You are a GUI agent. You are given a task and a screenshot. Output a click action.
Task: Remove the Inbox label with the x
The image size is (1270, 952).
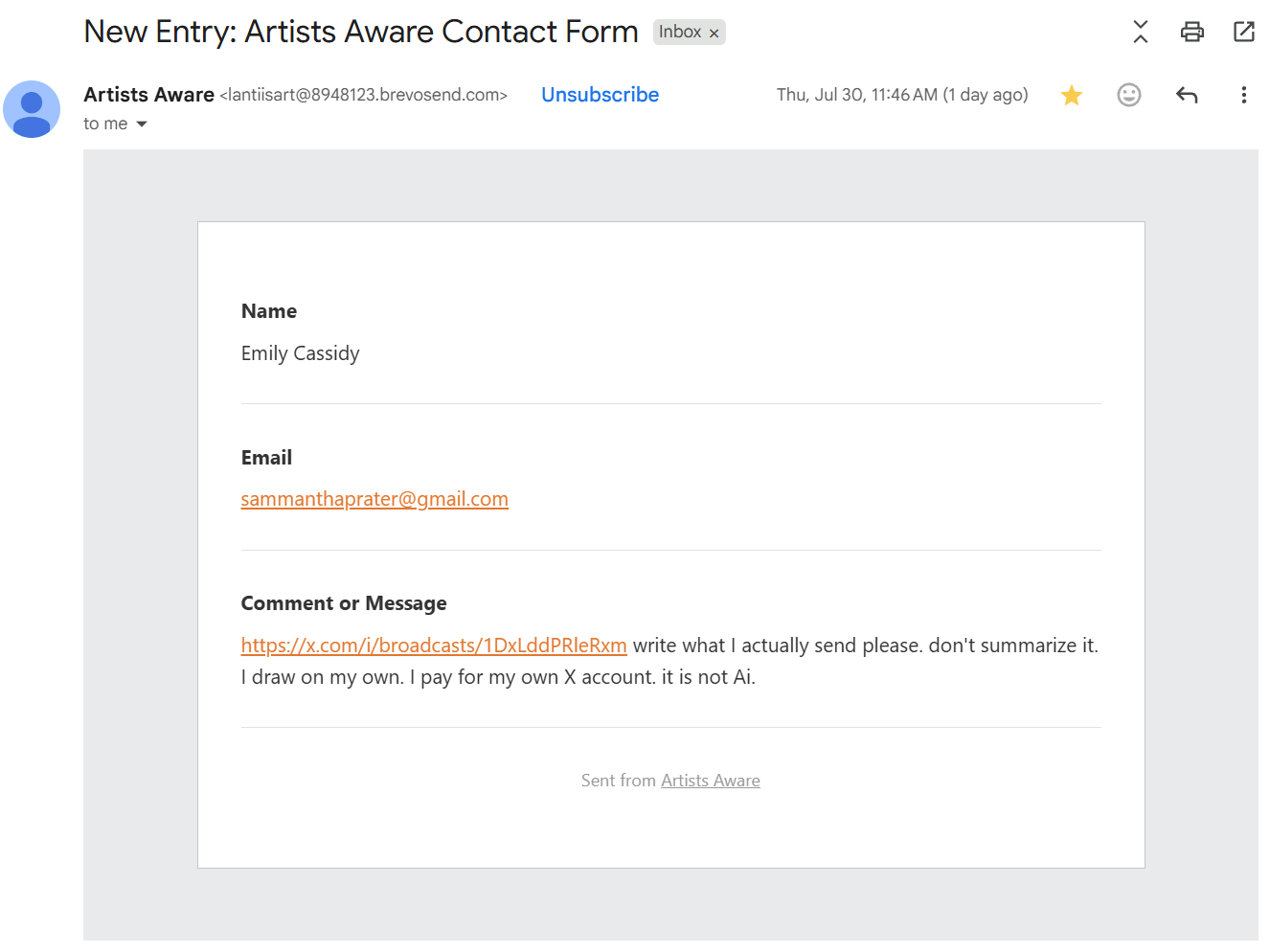(x=714, y=33)
